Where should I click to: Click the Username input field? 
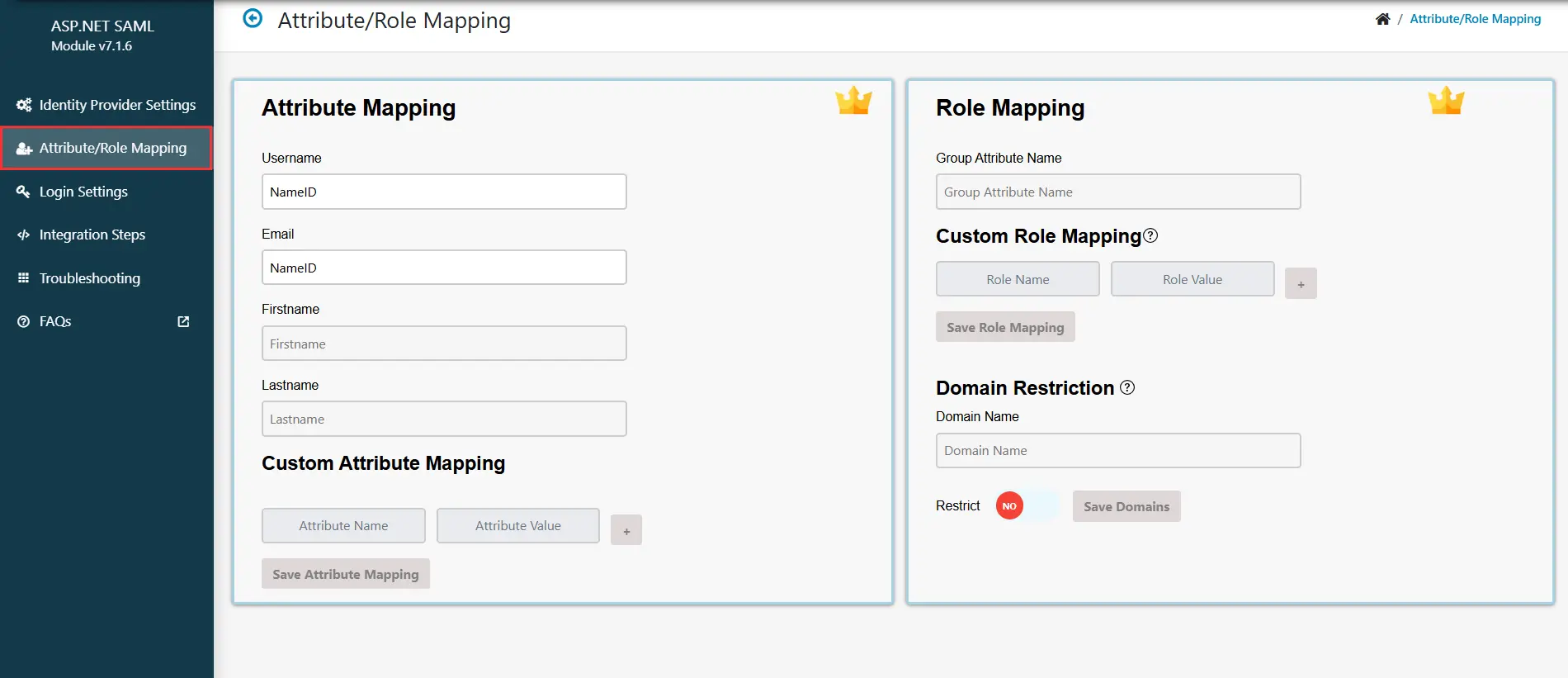click(444, 192)
